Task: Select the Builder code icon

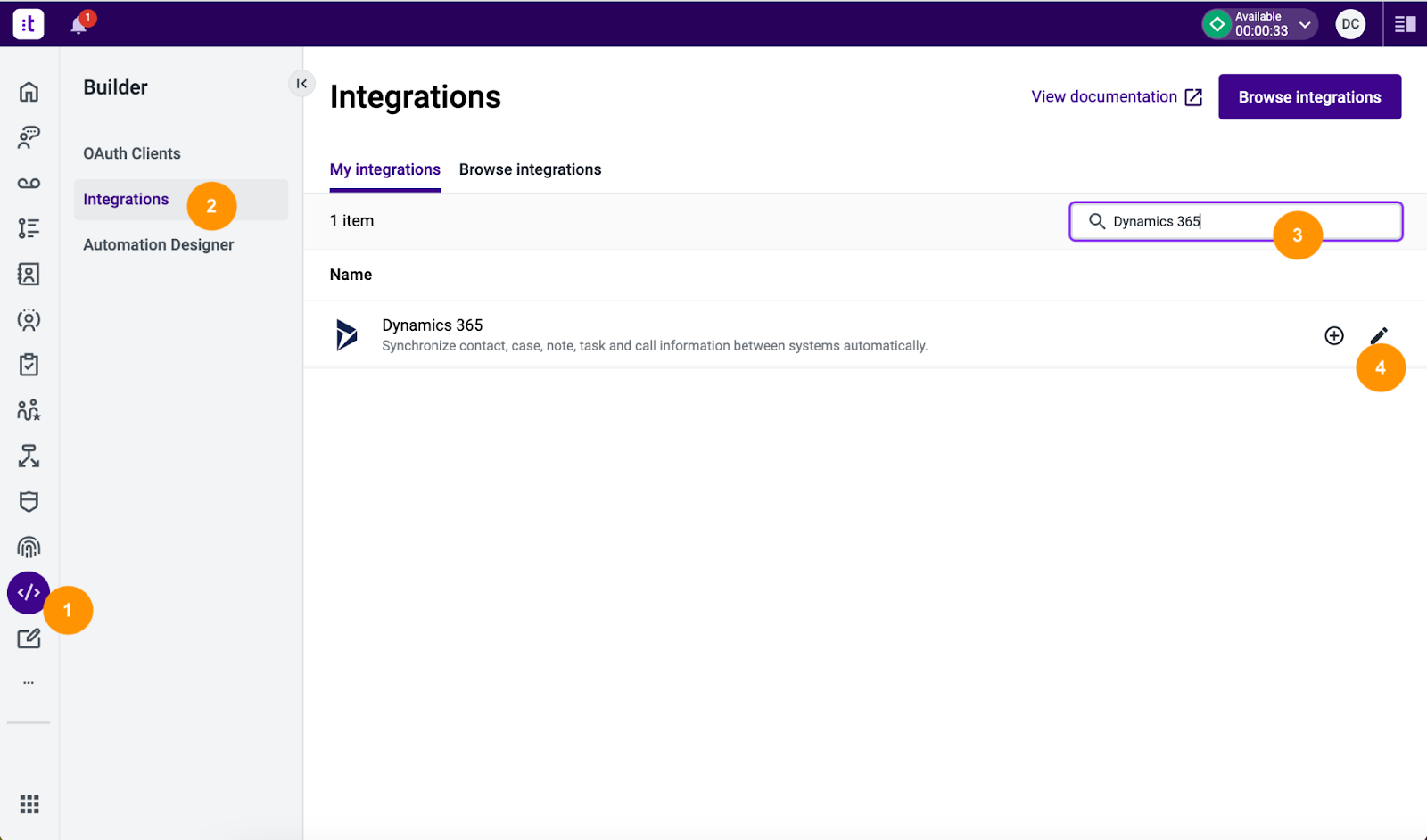Action: [x=29, y=592]
